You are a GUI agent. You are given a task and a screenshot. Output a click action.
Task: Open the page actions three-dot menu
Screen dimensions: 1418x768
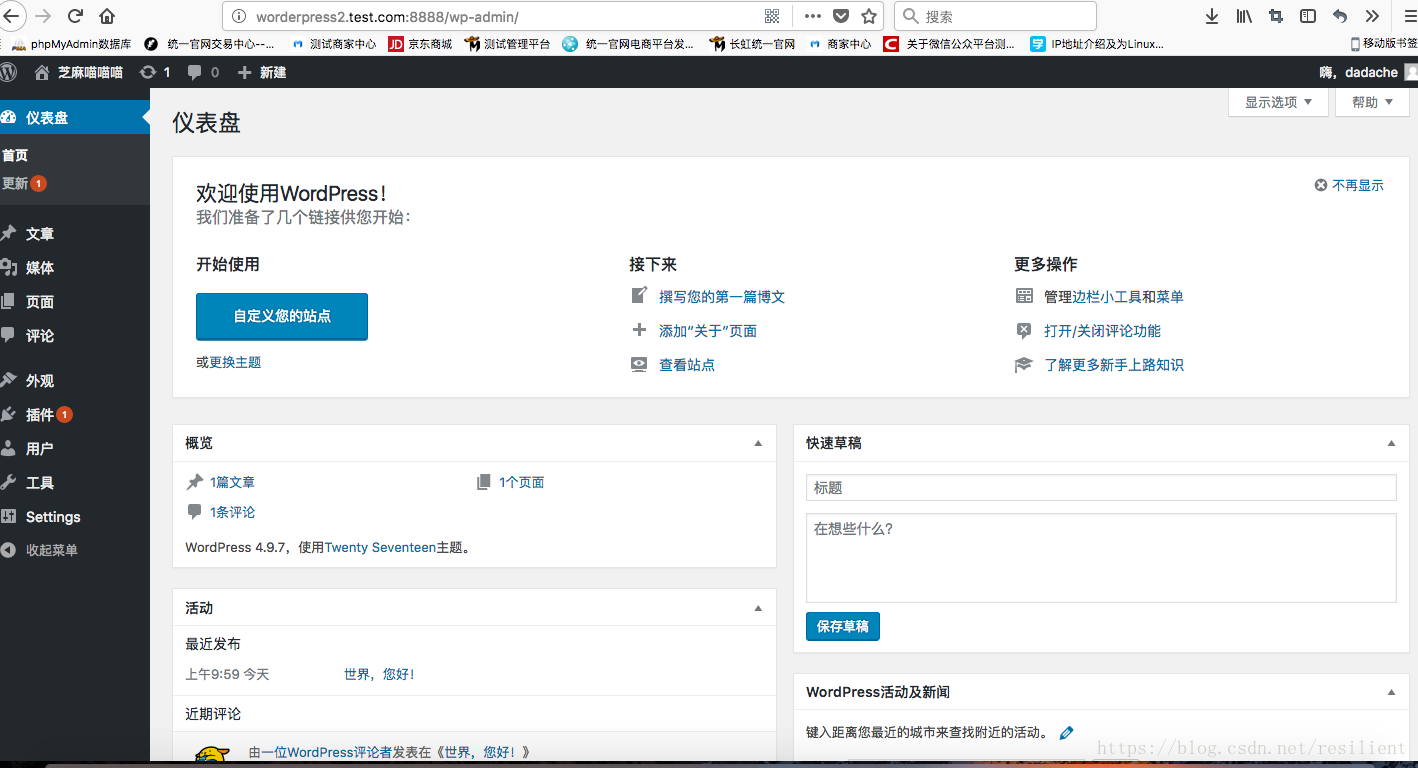point(812,16)
